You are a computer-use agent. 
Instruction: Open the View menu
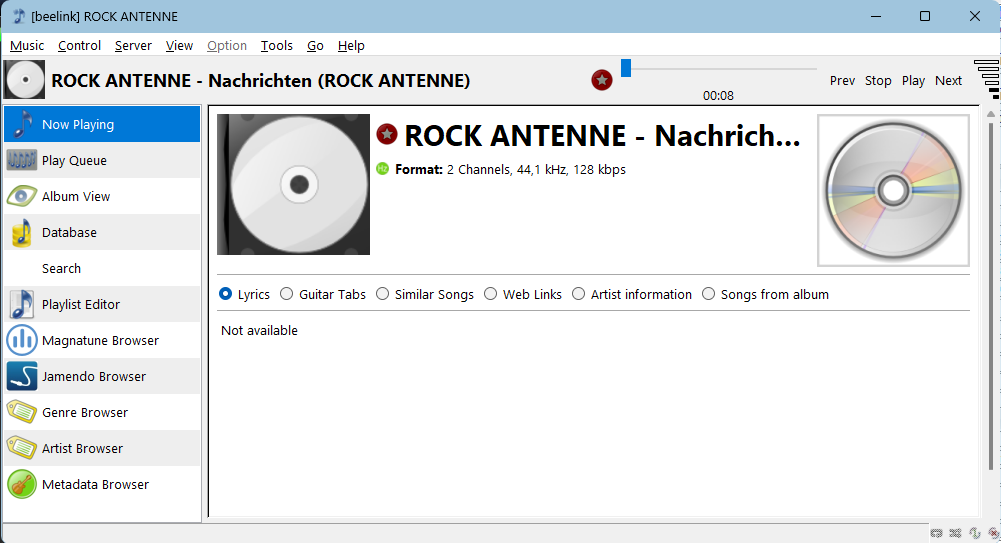tap(179, 45)
